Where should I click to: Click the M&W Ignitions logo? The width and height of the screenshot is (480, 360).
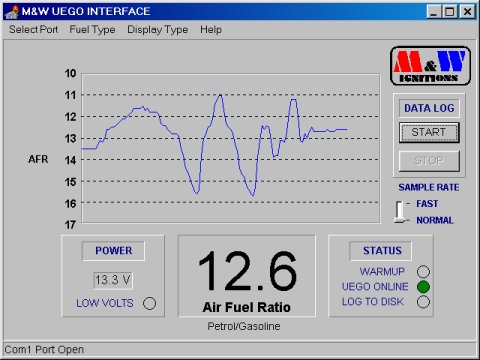(430, 66)
